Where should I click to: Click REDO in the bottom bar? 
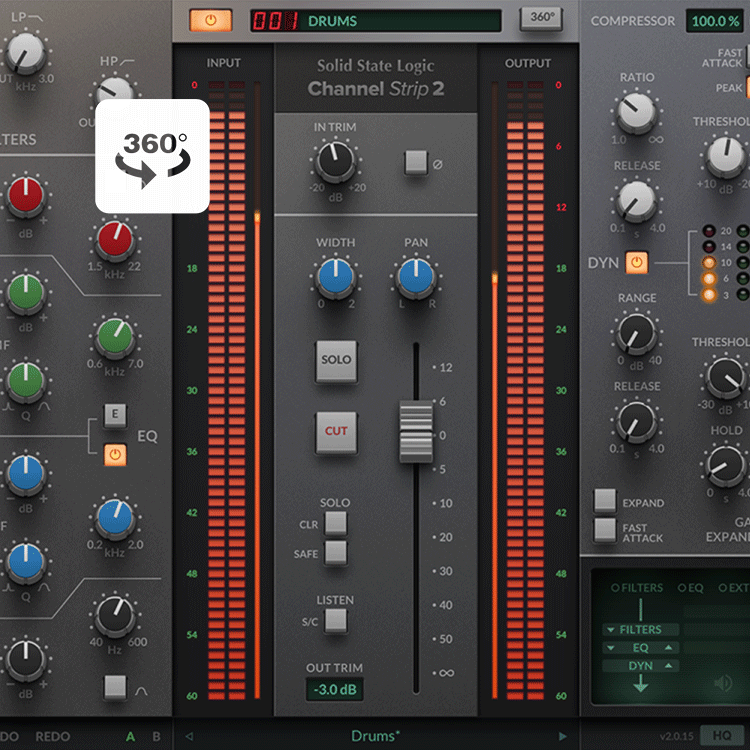coord(53,736)
